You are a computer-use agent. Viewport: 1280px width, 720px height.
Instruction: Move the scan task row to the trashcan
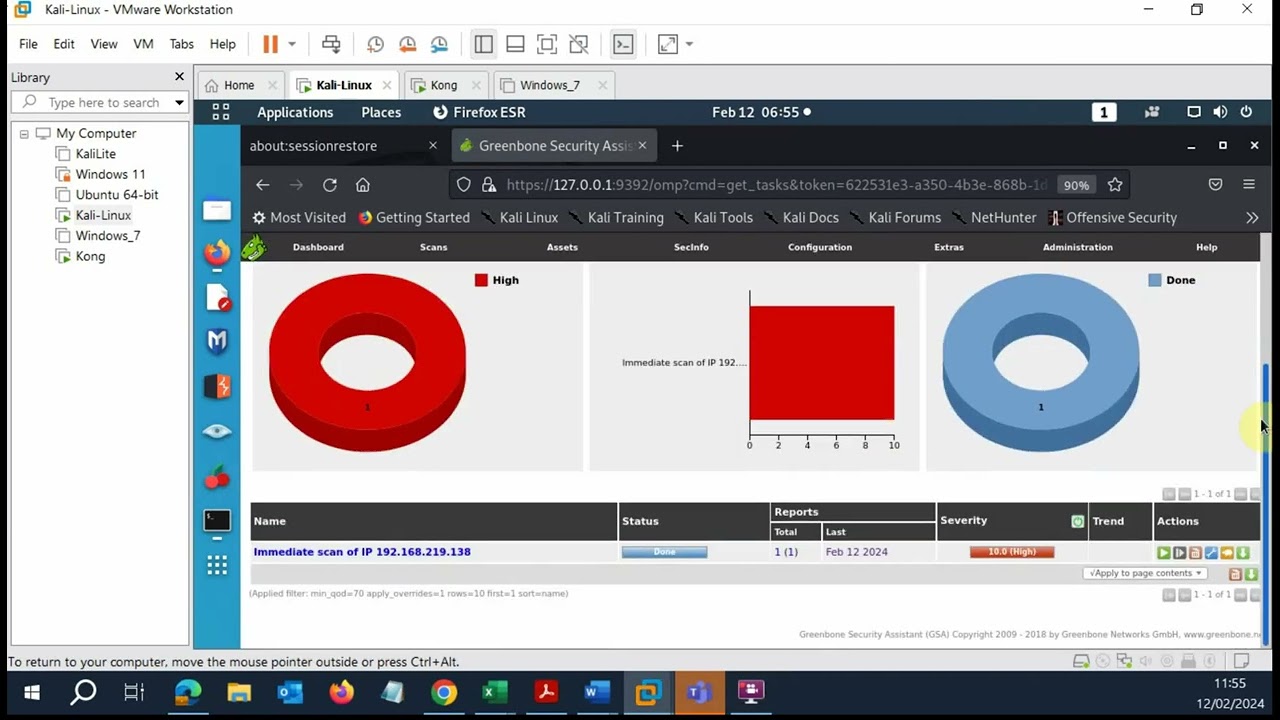[x=1195, y=552]
